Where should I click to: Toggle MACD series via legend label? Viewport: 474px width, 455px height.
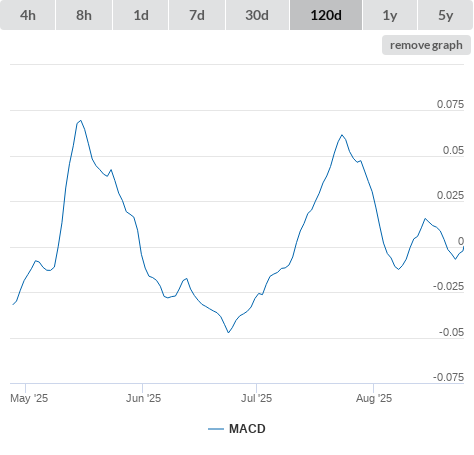click(247, 429)
